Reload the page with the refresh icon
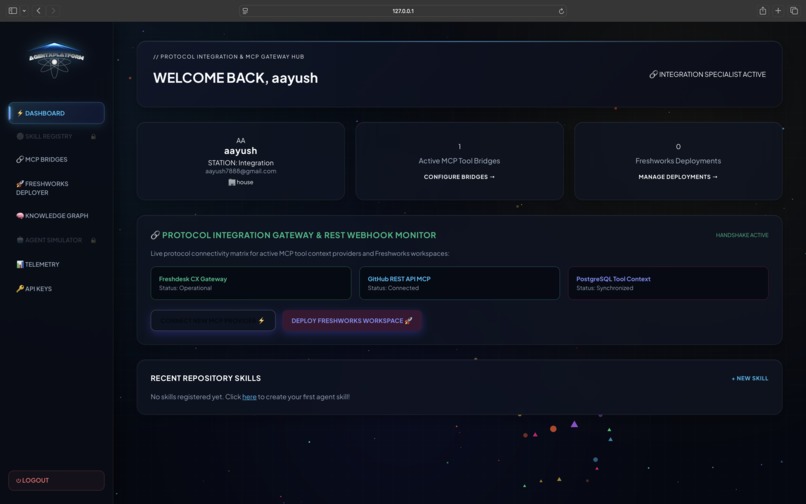This screenshot has height=504, width=806. pos(561,11)
